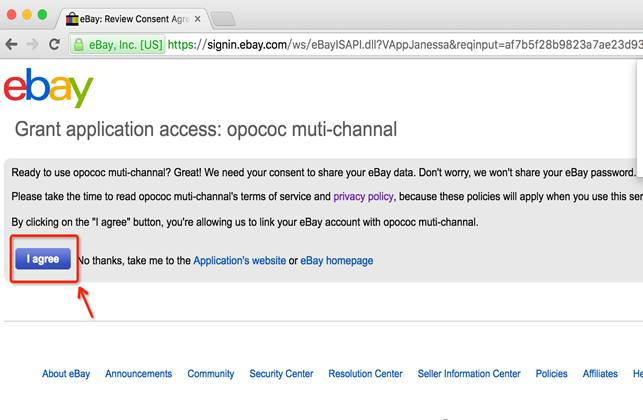This screenshot has height=420, width=643.
Task: Open the Seller Information Center link
Action: click(469, 374)
